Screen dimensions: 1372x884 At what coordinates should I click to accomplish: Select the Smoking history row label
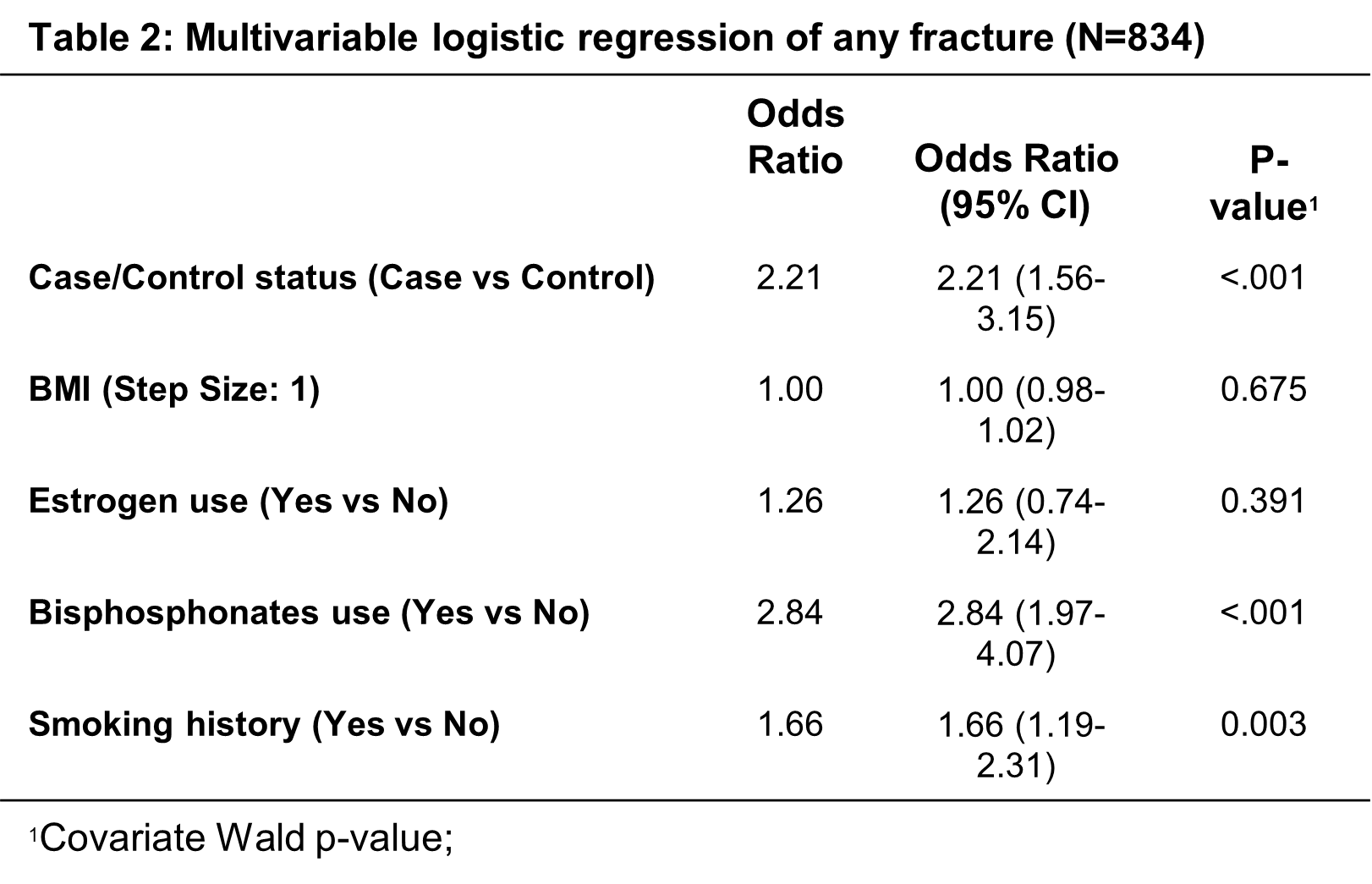[264, 725]
